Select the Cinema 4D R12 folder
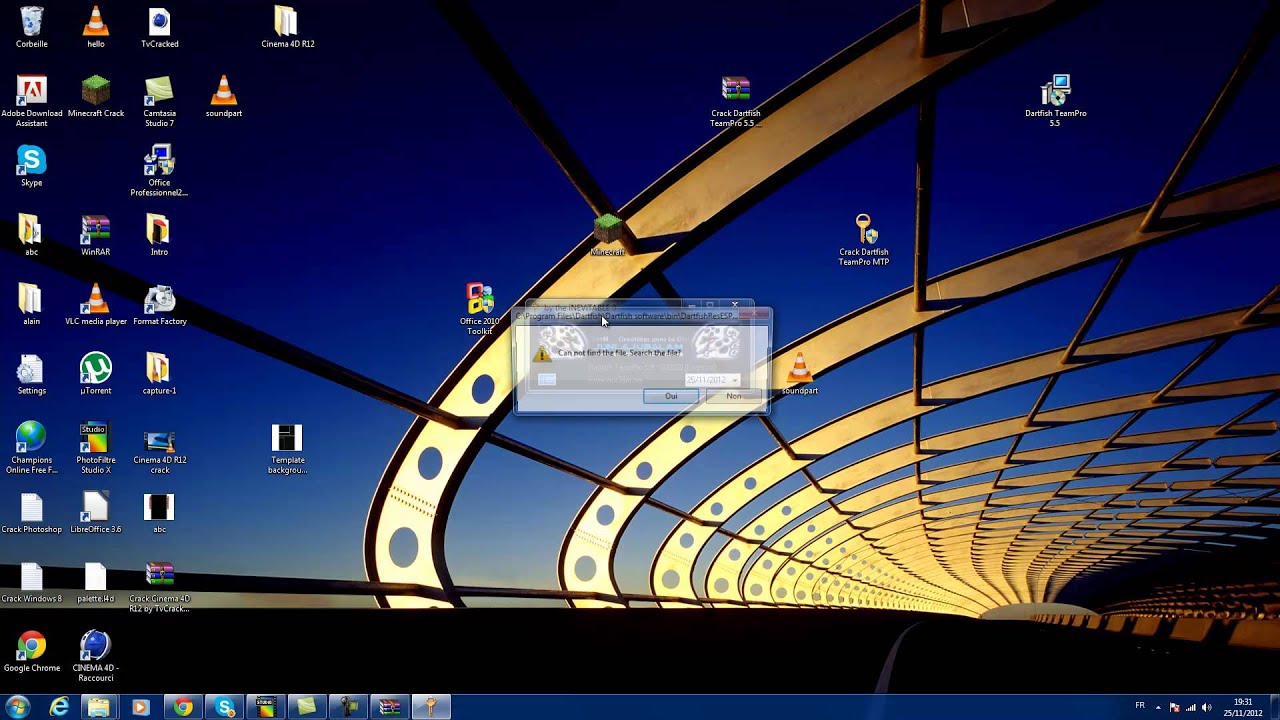The image size is (1280, 720). [287, 28]
